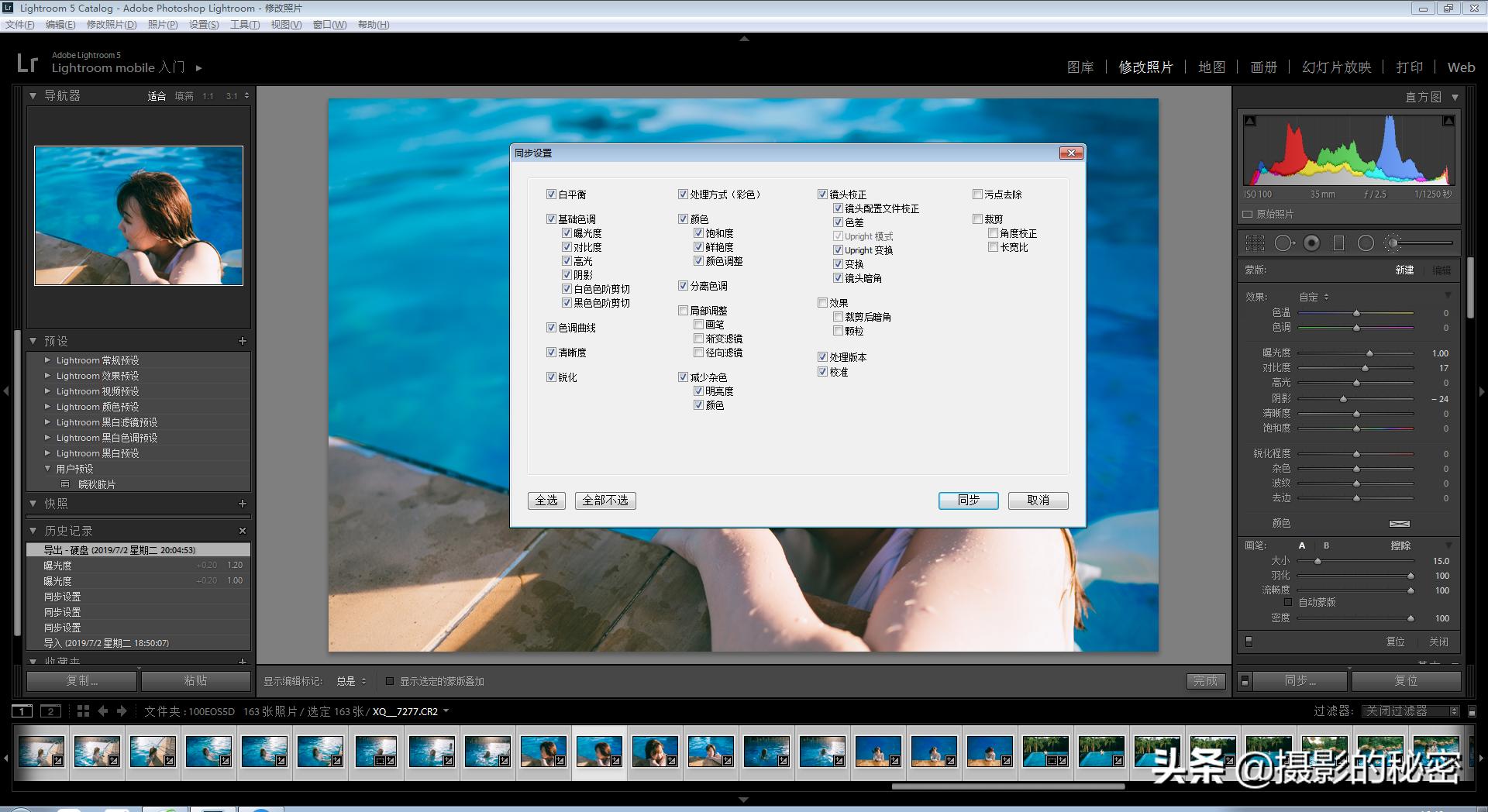Toggle shadow clipping indicator on histogram
The image size is (1488, 812).
coord(1249,122)
